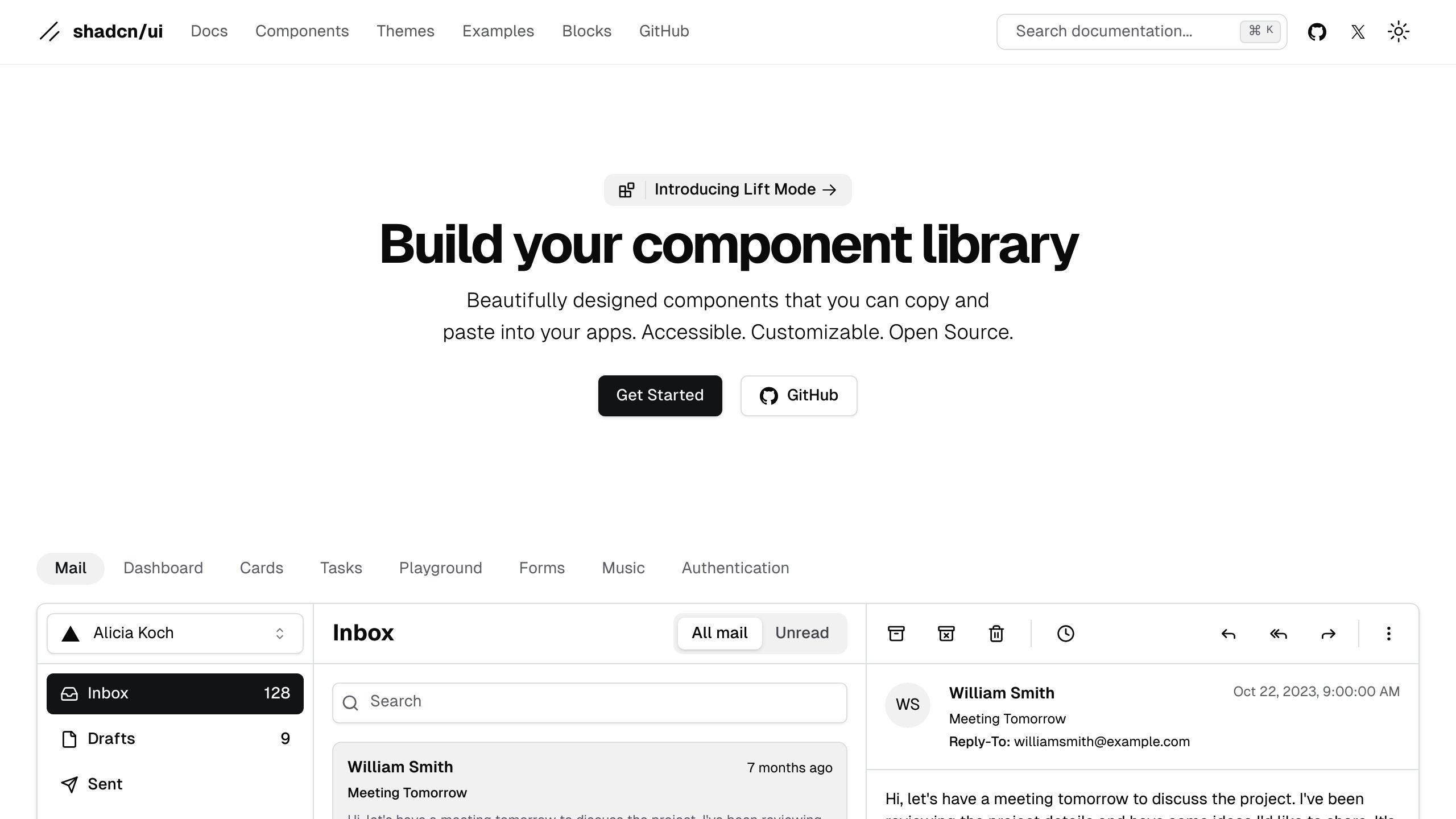
Task: Click the mail search input field
Action: coord(590,701)
